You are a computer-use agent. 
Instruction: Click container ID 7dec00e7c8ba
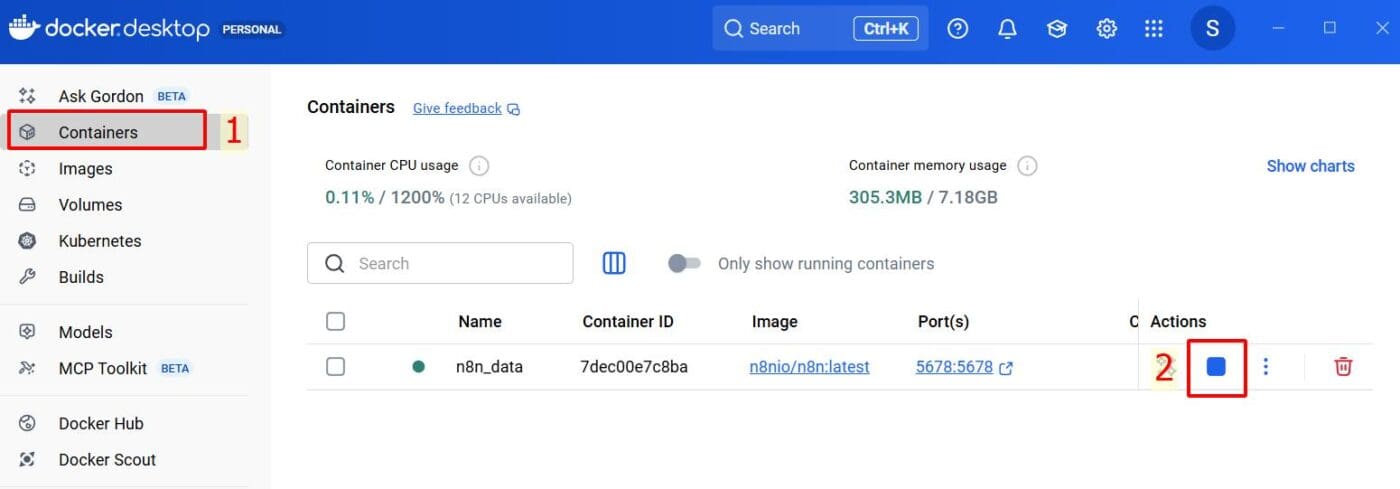tap(634, 367)
